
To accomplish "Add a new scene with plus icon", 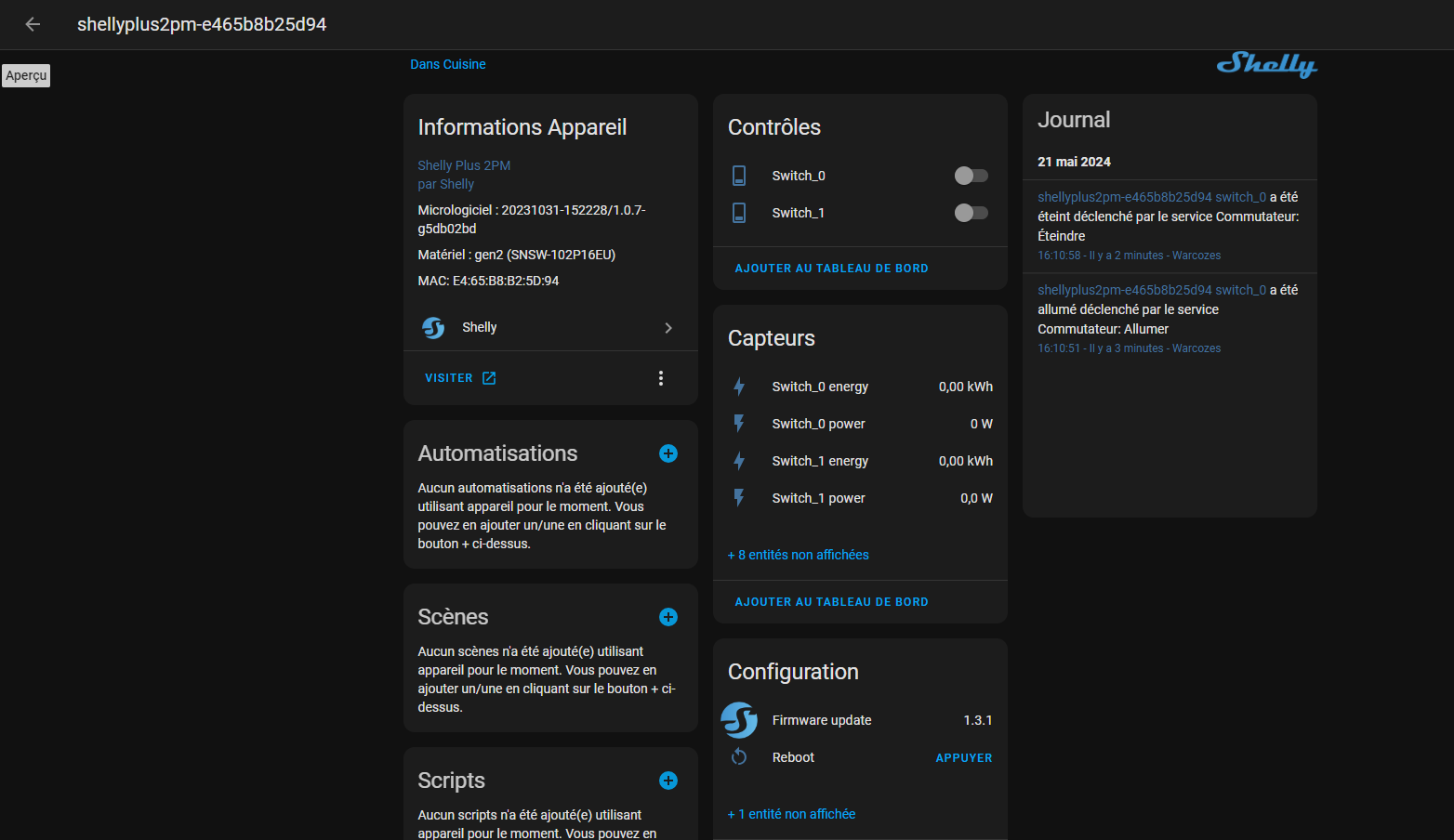I will (668, 617).
